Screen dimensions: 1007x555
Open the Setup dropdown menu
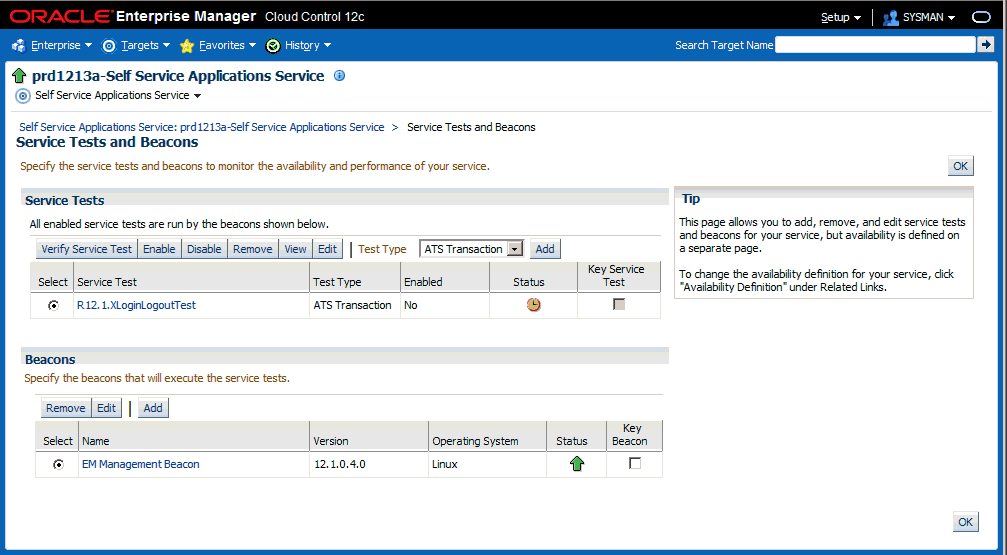click(x=841, y=17)
